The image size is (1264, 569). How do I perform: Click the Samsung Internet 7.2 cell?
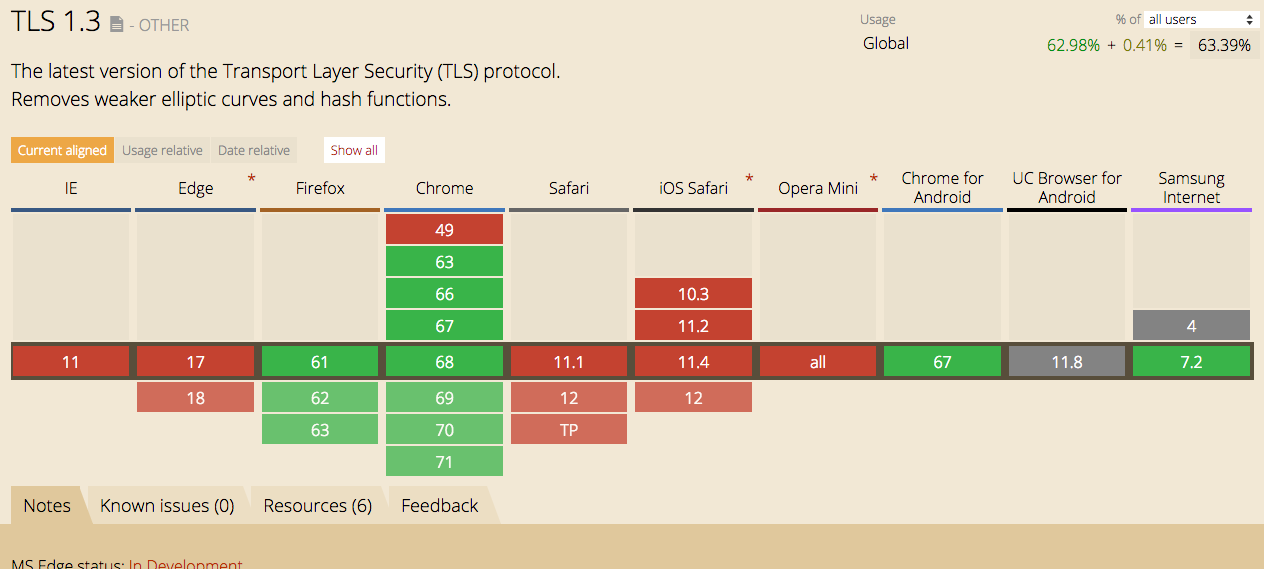(x=1191, y=362)
